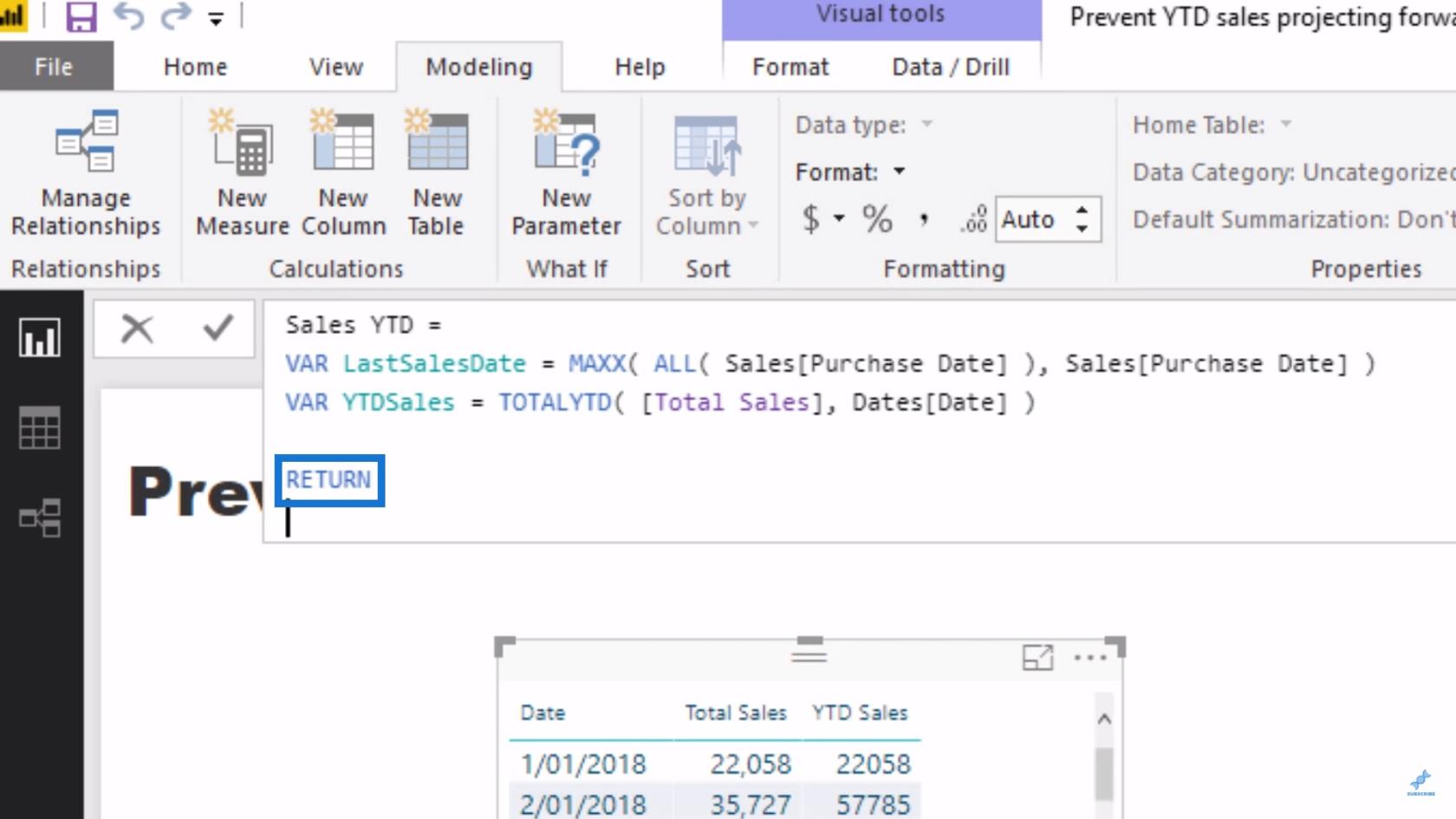Screen dimensions: 1456x819
Task: Click the Sales YTD measure name
Action: coord(349,325)
